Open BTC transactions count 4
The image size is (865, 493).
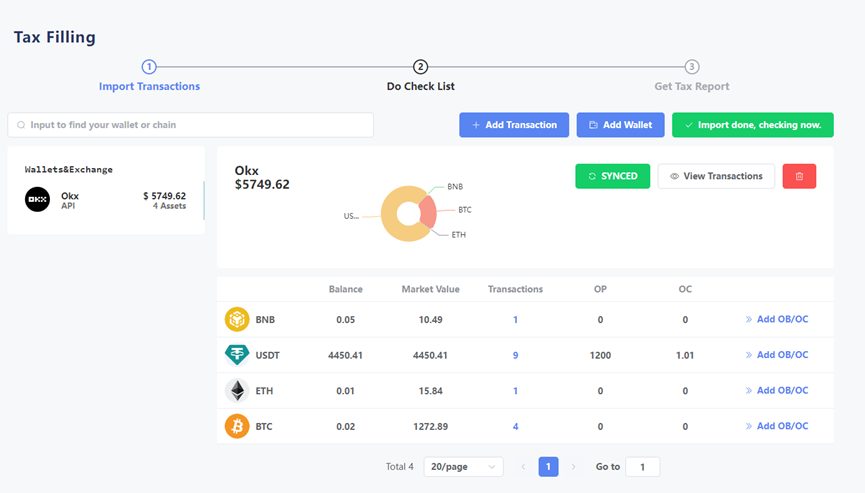515,426
